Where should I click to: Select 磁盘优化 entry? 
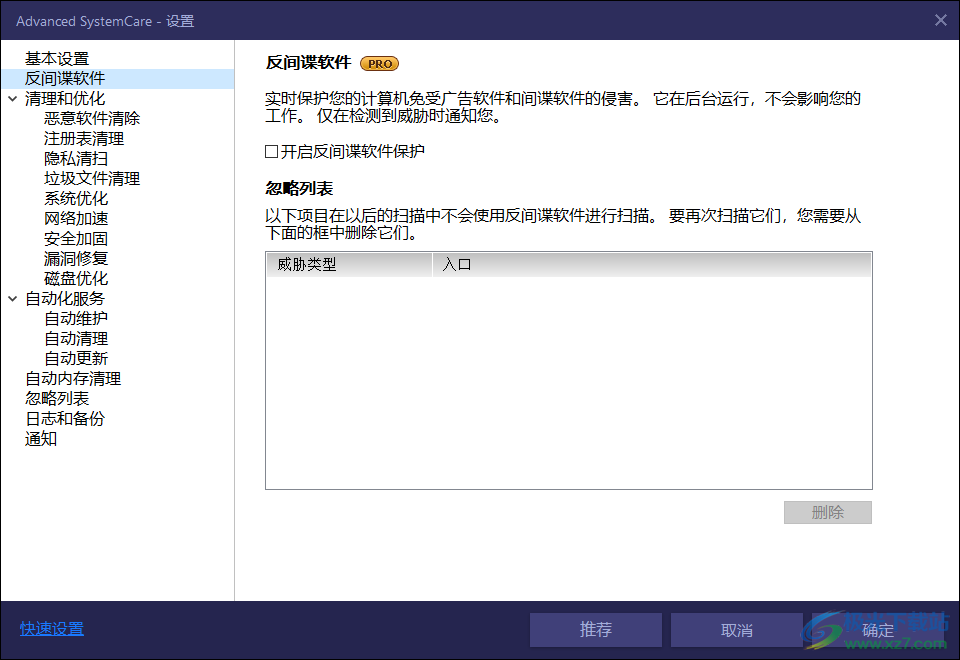(x=76, y=279)
